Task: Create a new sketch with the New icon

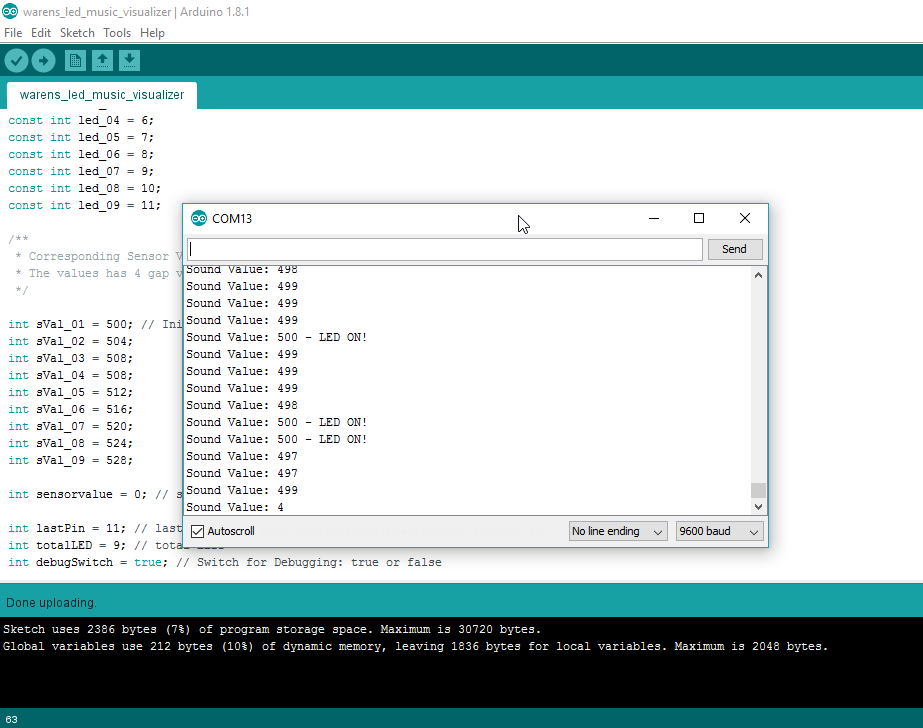Action: coord(75,61)
